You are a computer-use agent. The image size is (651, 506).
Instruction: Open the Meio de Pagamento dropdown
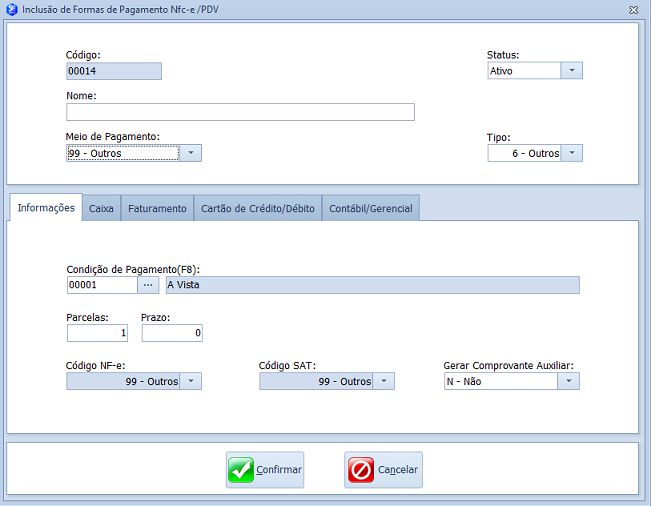pyautogui.click(x=191, y=153)
